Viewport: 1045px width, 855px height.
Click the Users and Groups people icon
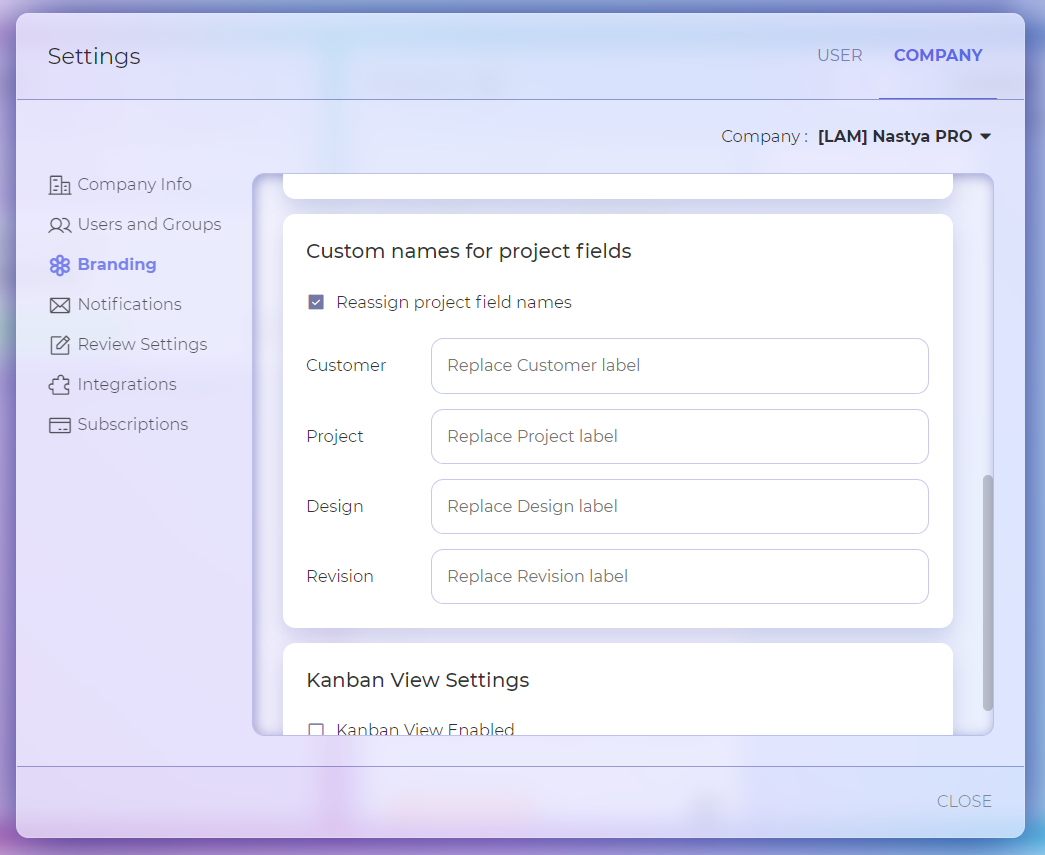(x=59, y=225)
